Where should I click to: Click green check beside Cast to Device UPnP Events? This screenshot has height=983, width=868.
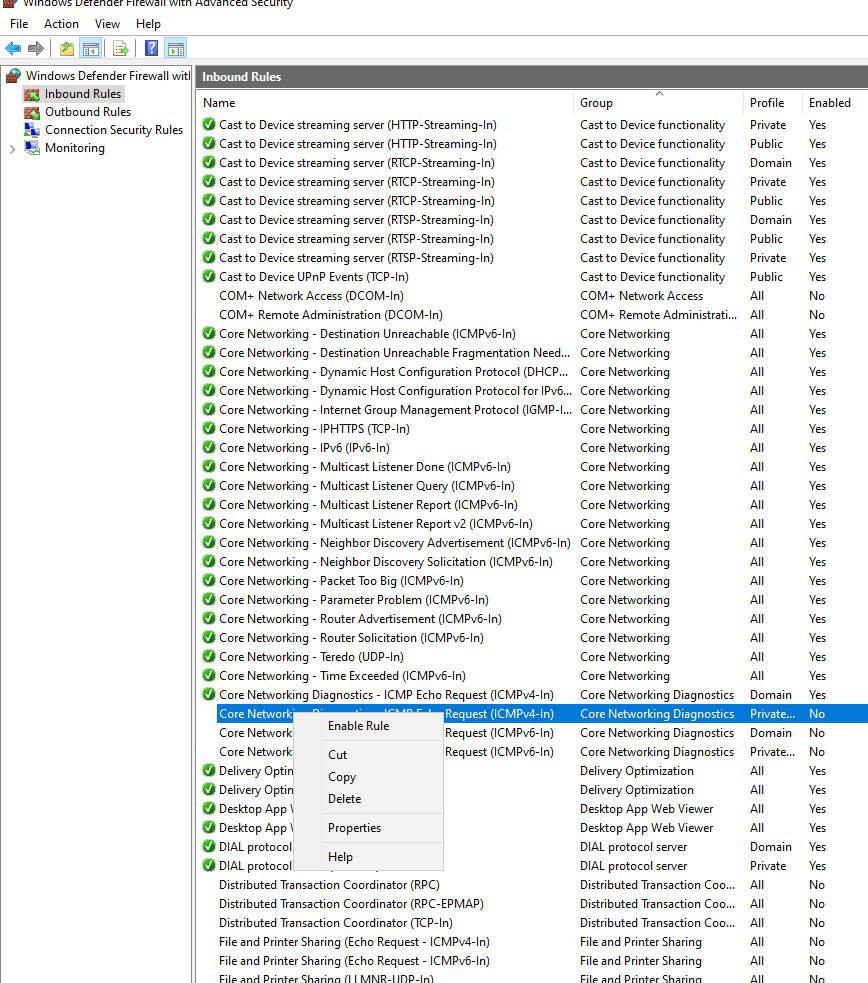(209, 276)
